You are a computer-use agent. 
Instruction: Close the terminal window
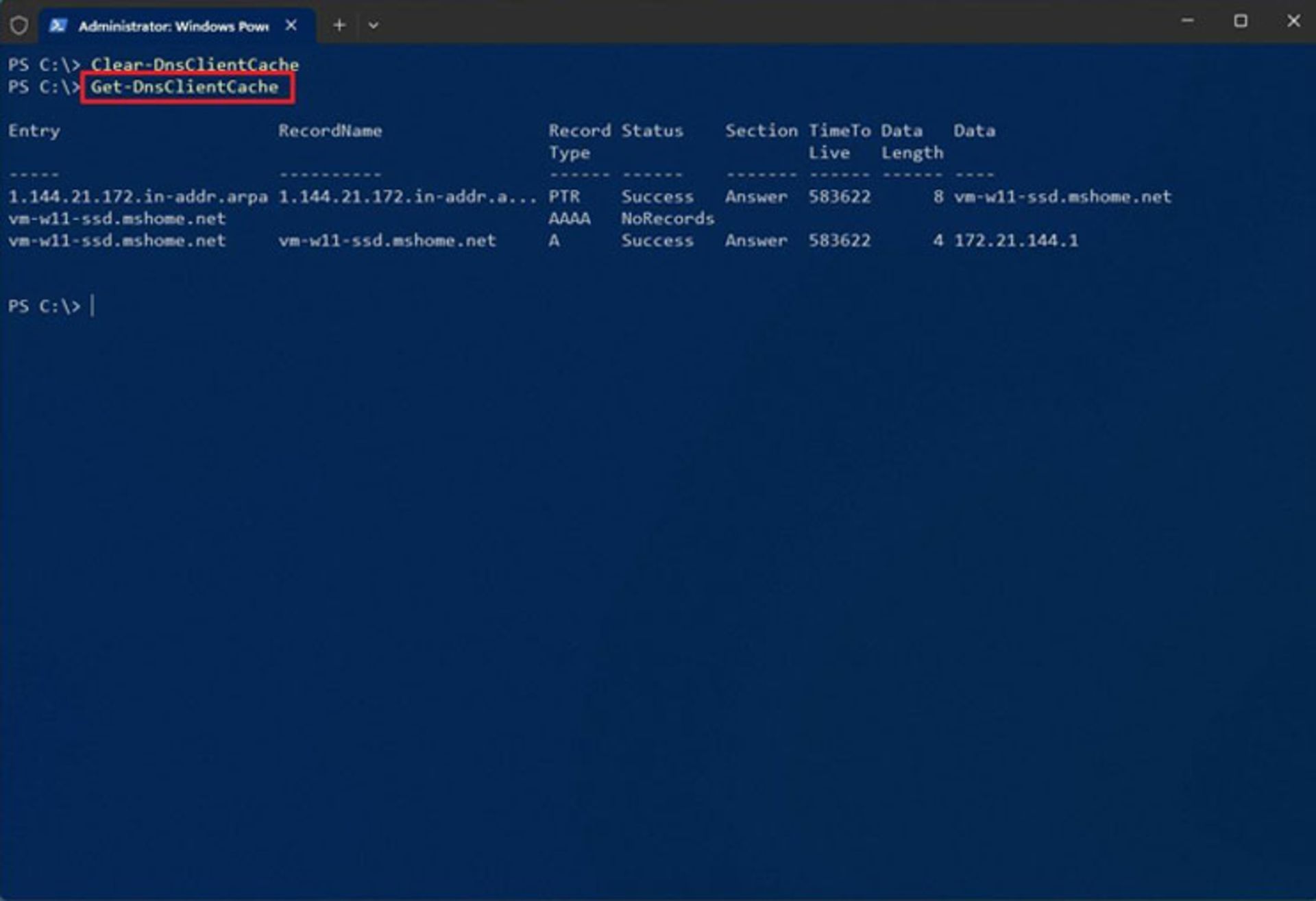tap(1293, 21)
